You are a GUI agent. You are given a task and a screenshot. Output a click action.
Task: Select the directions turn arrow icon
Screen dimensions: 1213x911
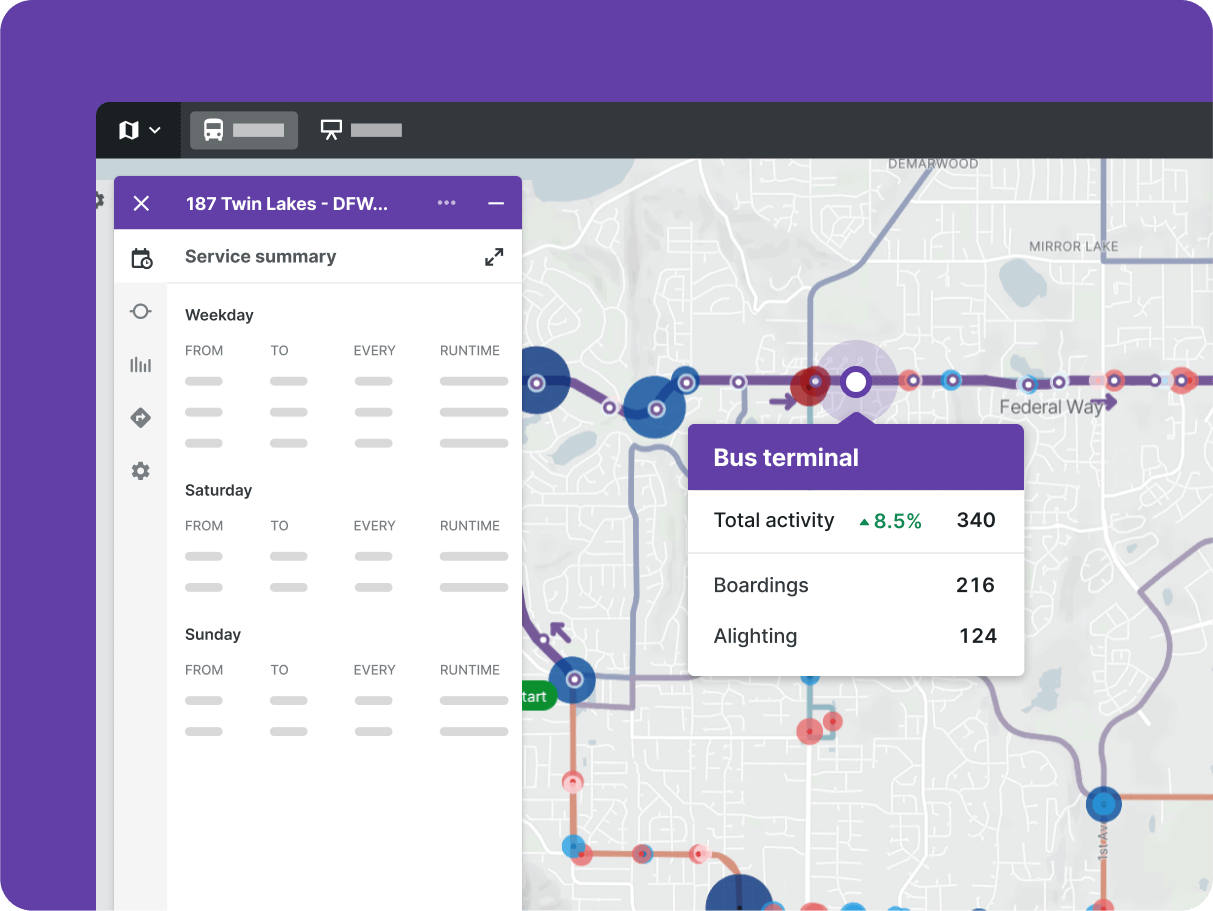[141, 418]
